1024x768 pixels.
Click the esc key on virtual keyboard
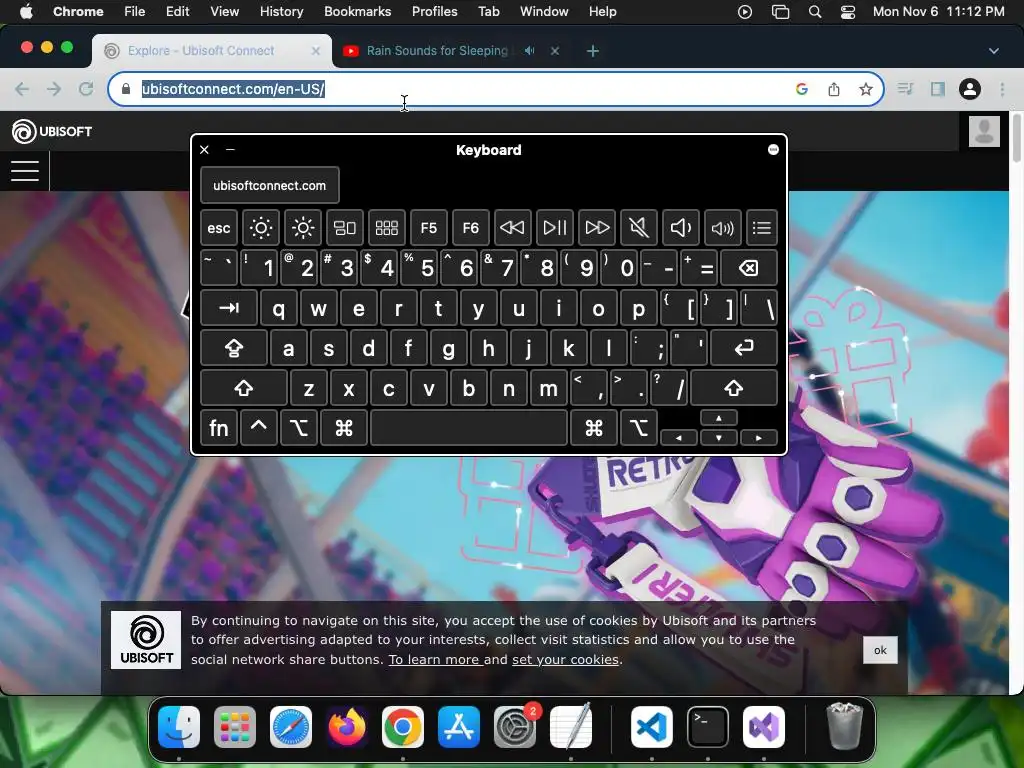pos(219,228)
